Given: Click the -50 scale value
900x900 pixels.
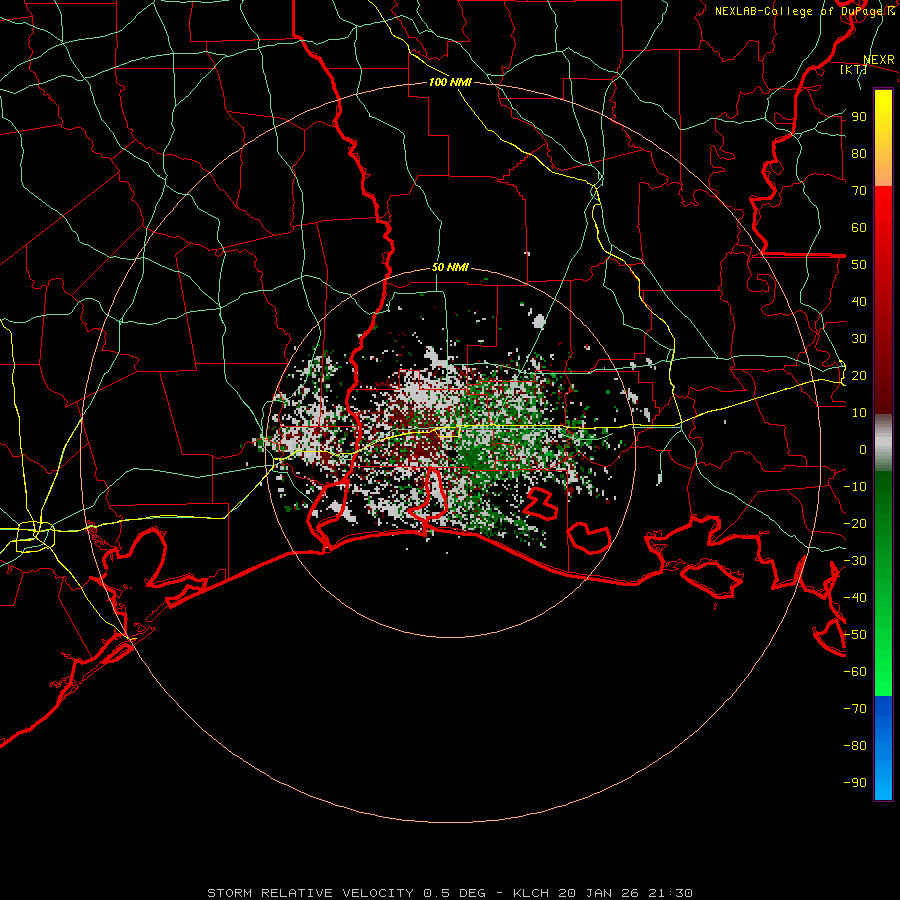Looking at the screenshot, I should point(855,634).
